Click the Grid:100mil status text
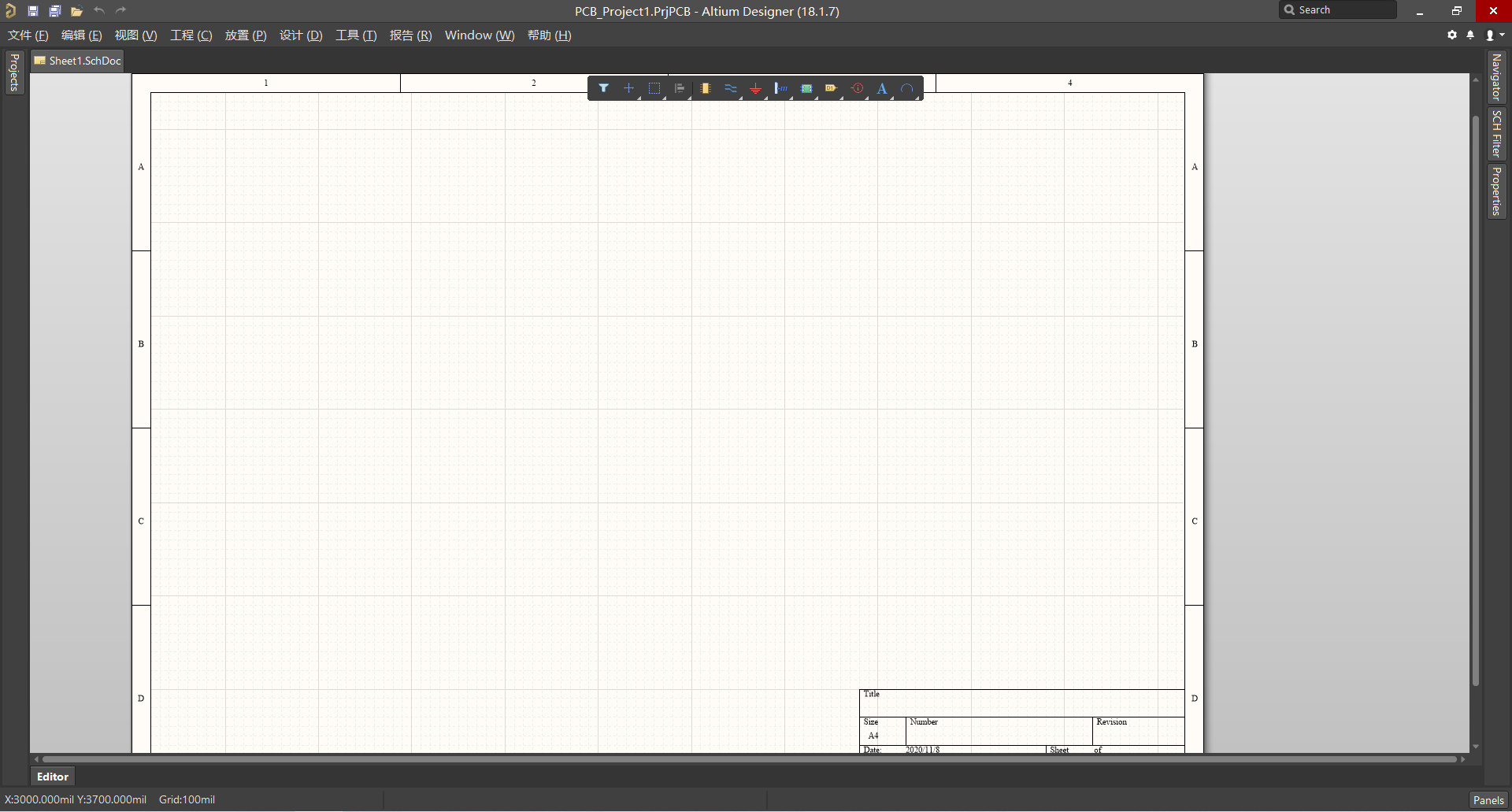Image resolution: width=1512 pixels, height=812 pixels. (x=187, y=799)
